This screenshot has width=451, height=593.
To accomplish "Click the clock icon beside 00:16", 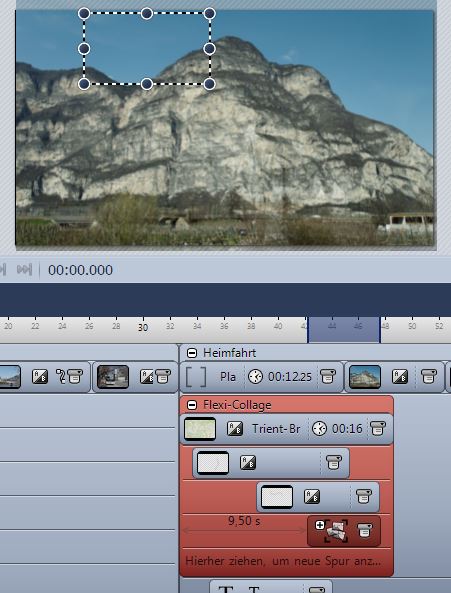I will tap(319, 429).
